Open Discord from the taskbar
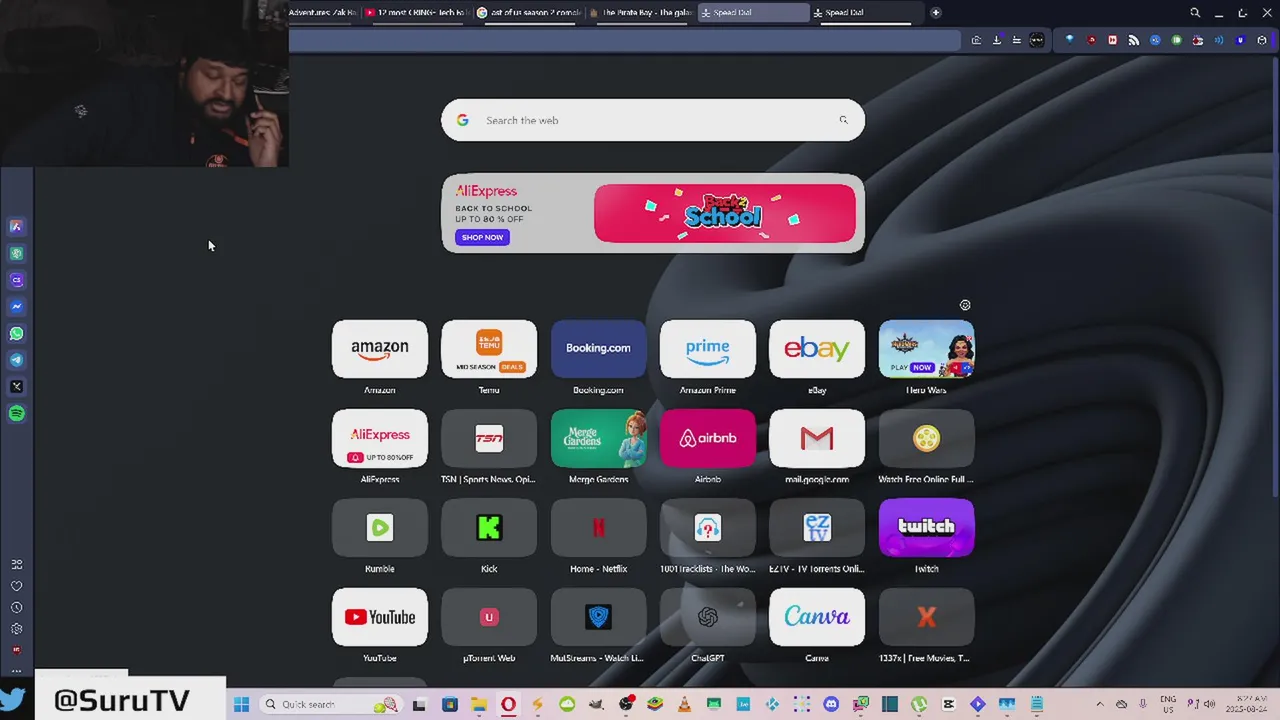 [831, 704]
